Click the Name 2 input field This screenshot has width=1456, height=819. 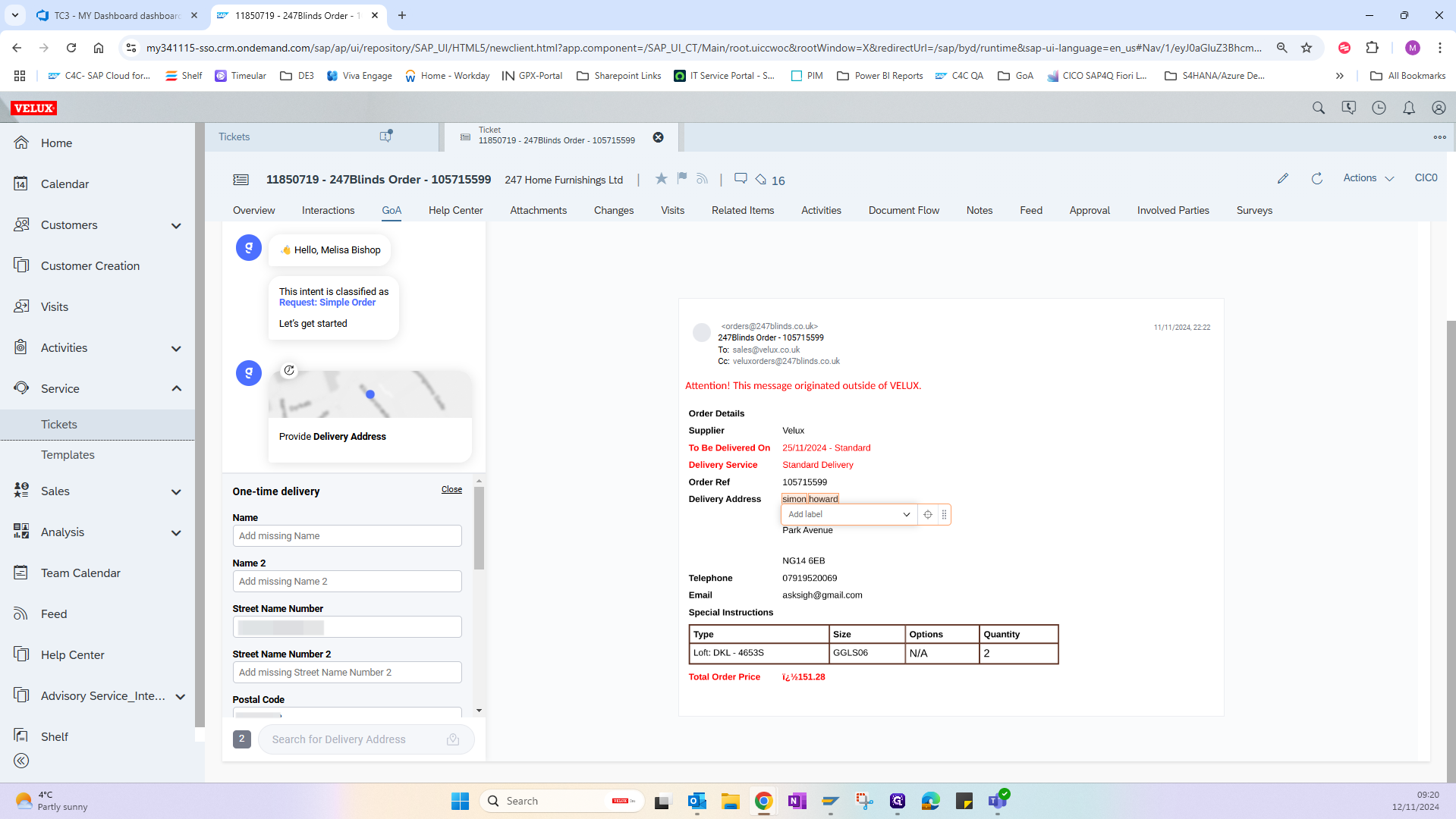[347, 581]
